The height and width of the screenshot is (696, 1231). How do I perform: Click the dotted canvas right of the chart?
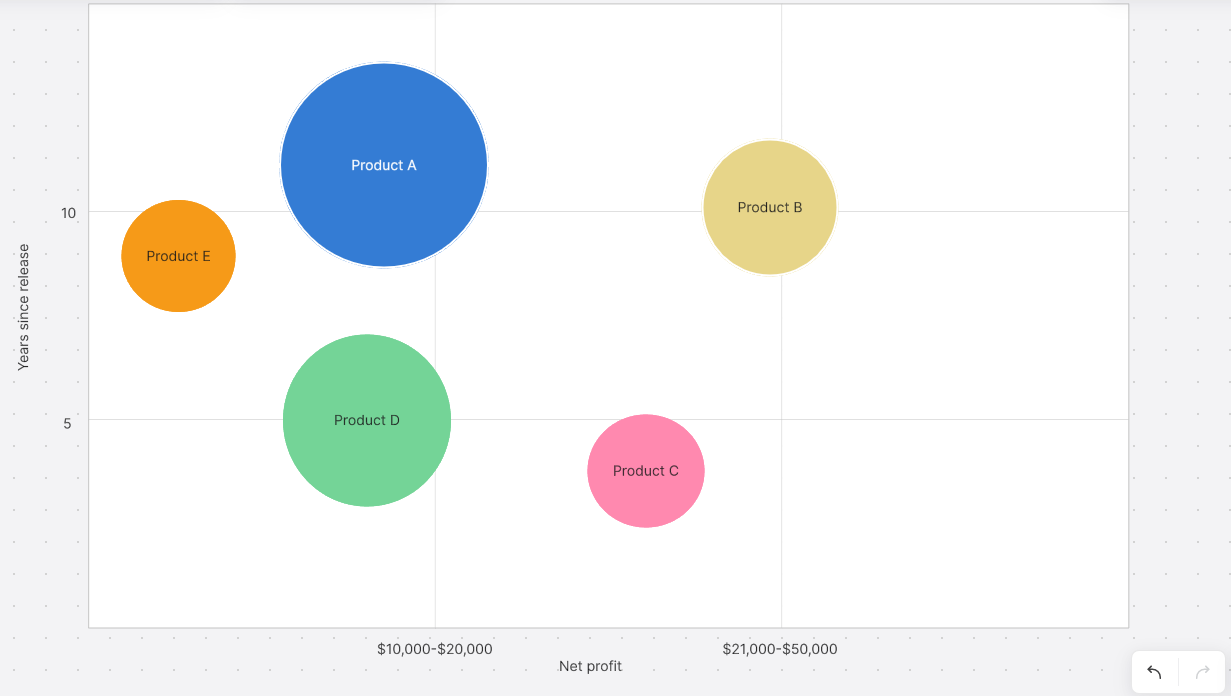(1180, 300)
